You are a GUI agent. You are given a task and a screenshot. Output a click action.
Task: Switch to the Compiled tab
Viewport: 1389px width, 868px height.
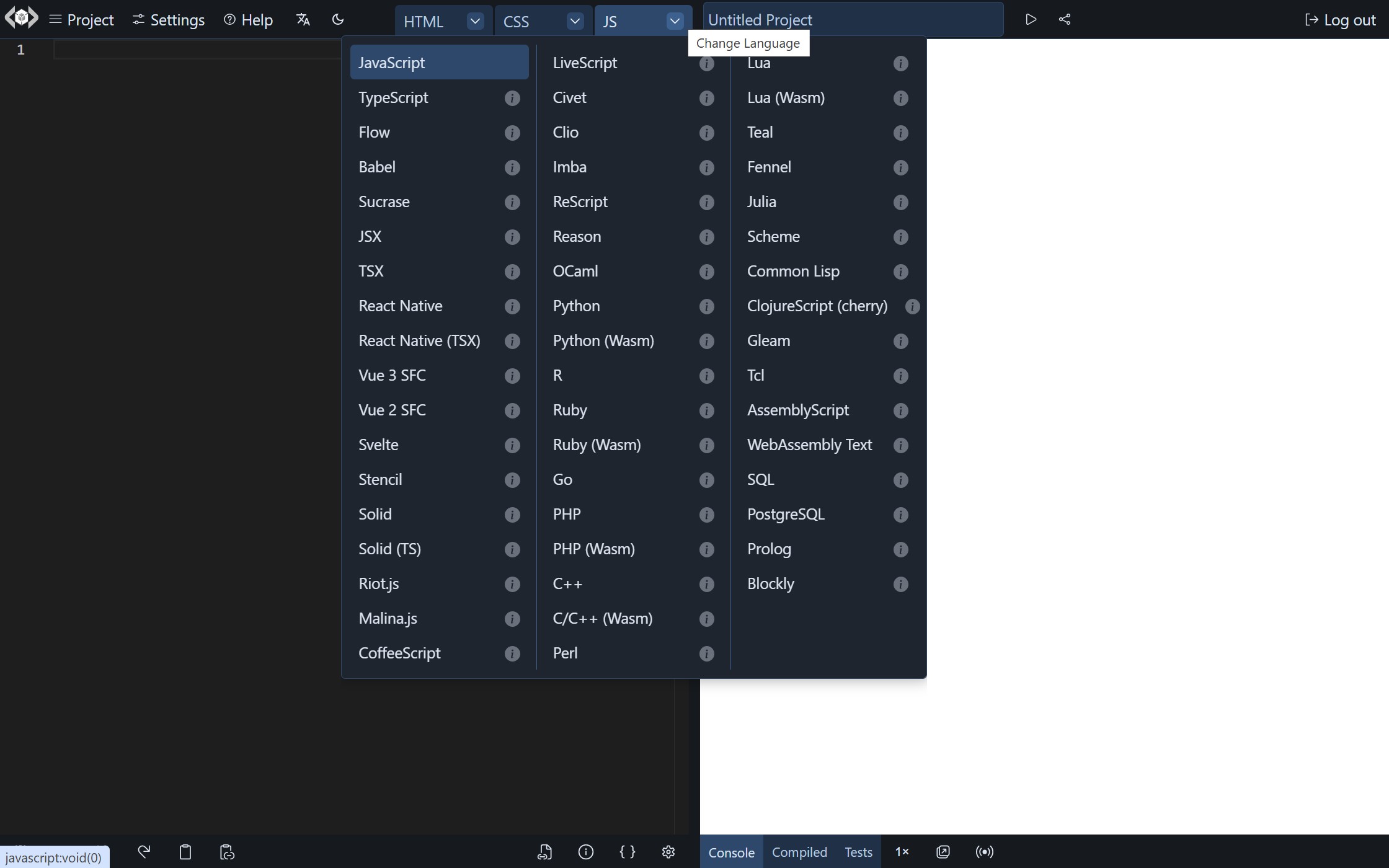[x=799, y=852]
